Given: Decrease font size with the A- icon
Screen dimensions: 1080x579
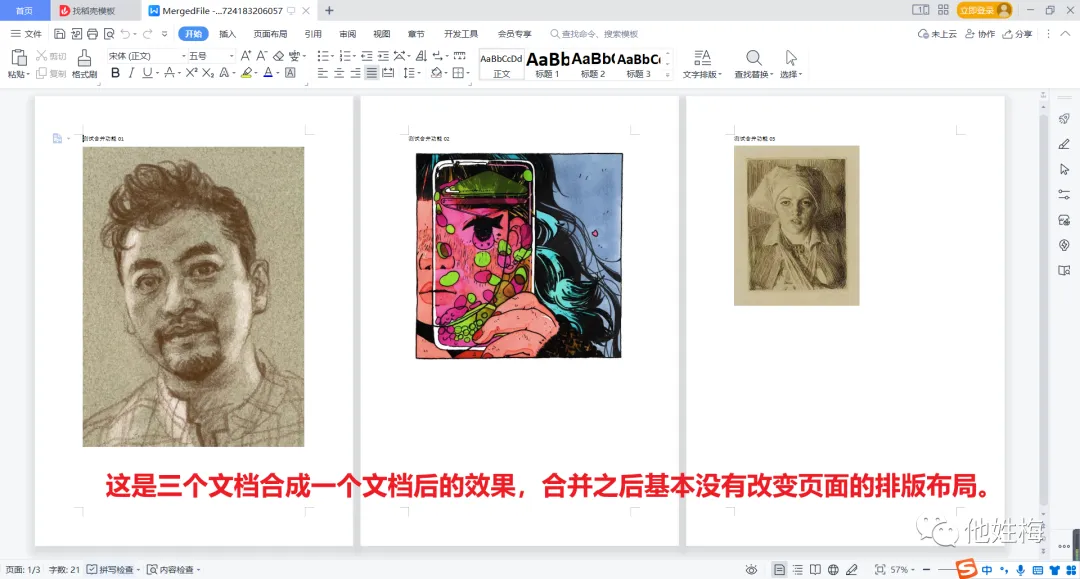Looking at the screenshot, I should point(262,56).
